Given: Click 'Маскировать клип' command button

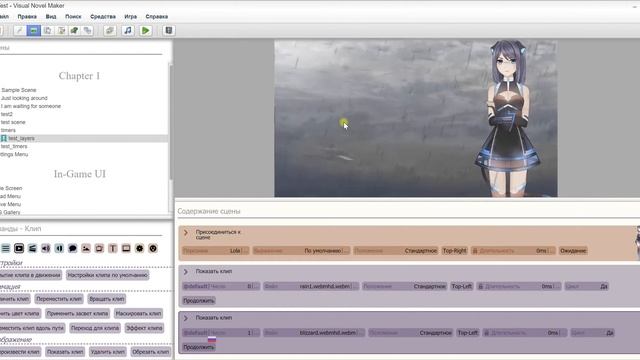Looking at the screenshot, I should click(138, 314).
